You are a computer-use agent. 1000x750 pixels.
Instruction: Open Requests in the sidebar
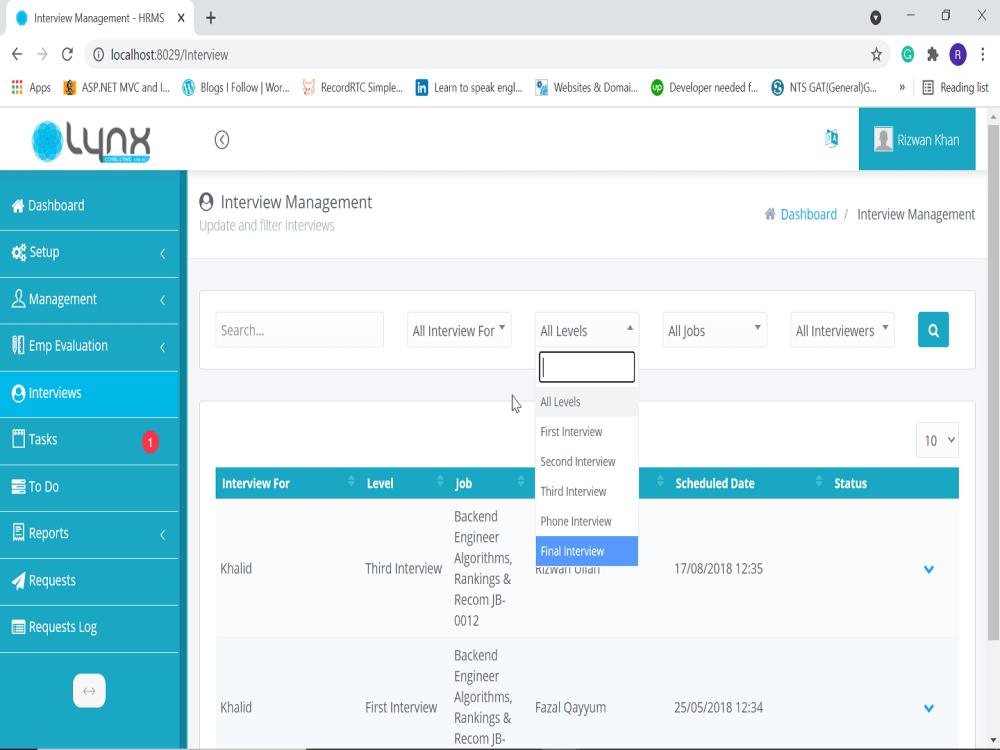click(x=89, y=581)
